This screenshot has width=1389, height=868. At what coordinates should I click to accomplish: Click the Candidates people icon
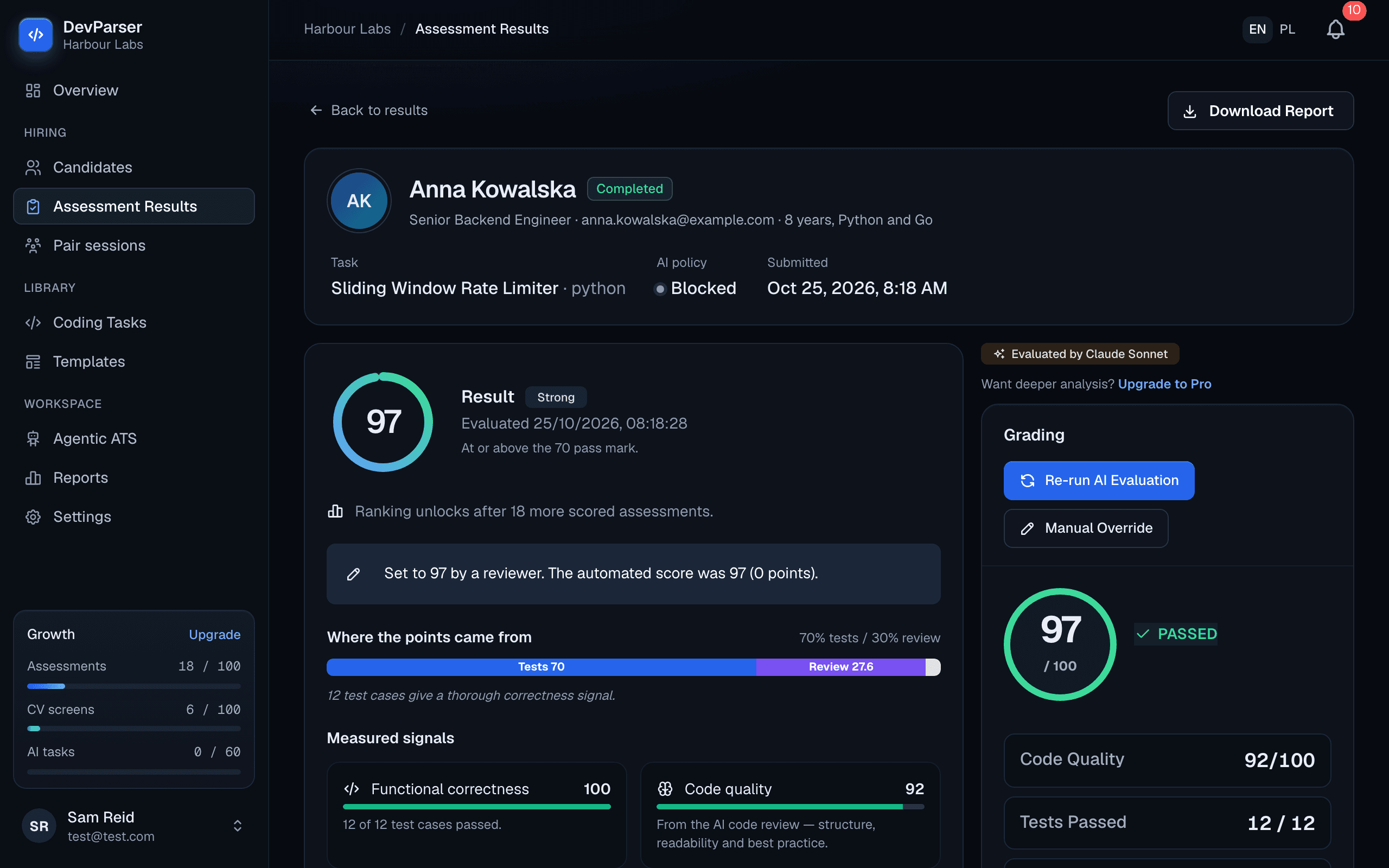point(33,167)
